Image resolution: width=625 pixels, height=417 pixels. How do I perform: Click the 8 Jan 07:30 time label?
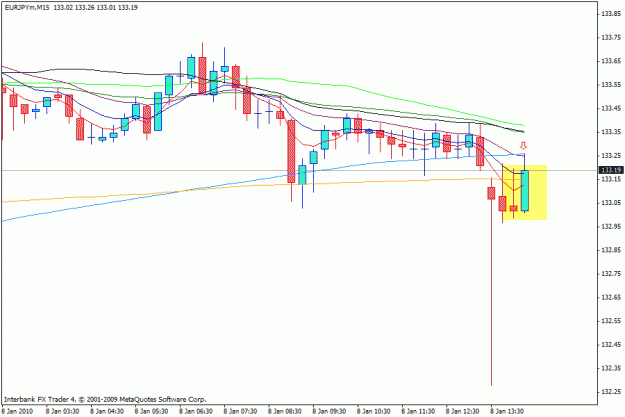point(240,411)
